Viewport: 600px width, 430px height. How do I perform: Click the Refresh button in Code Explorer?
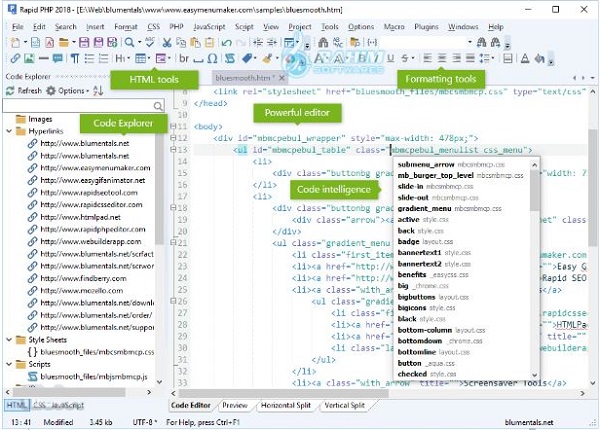pyautogui.click(x=24, y=91)
